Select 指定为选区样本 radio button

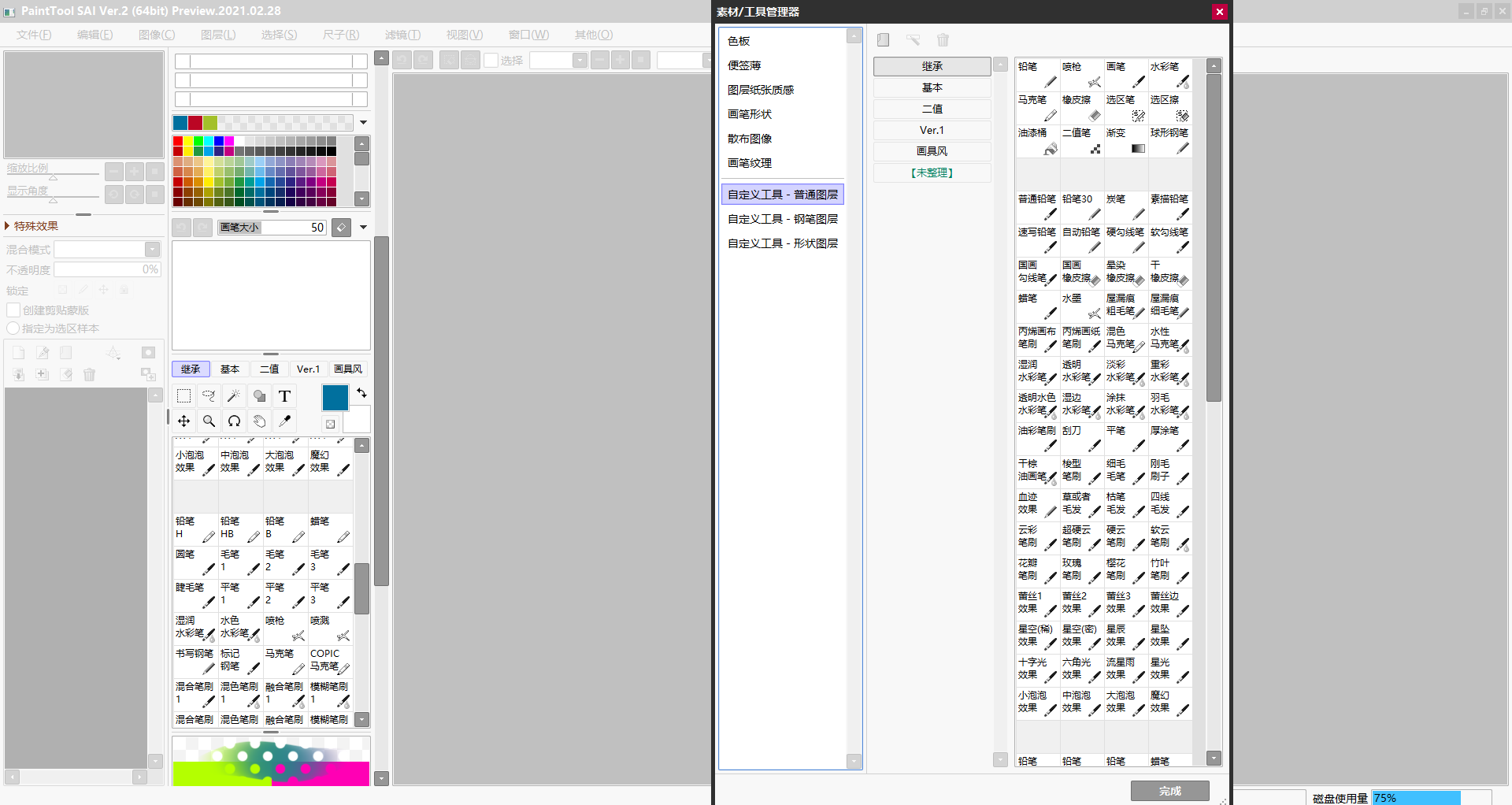[13, 328]
